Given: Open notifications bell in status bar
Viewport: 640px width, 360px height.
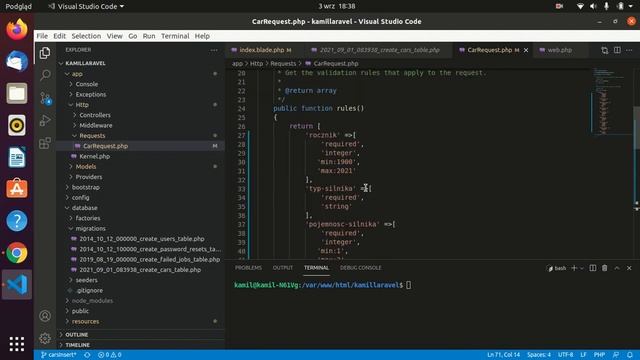Looking at the screenshot, I should pos(630,355).
